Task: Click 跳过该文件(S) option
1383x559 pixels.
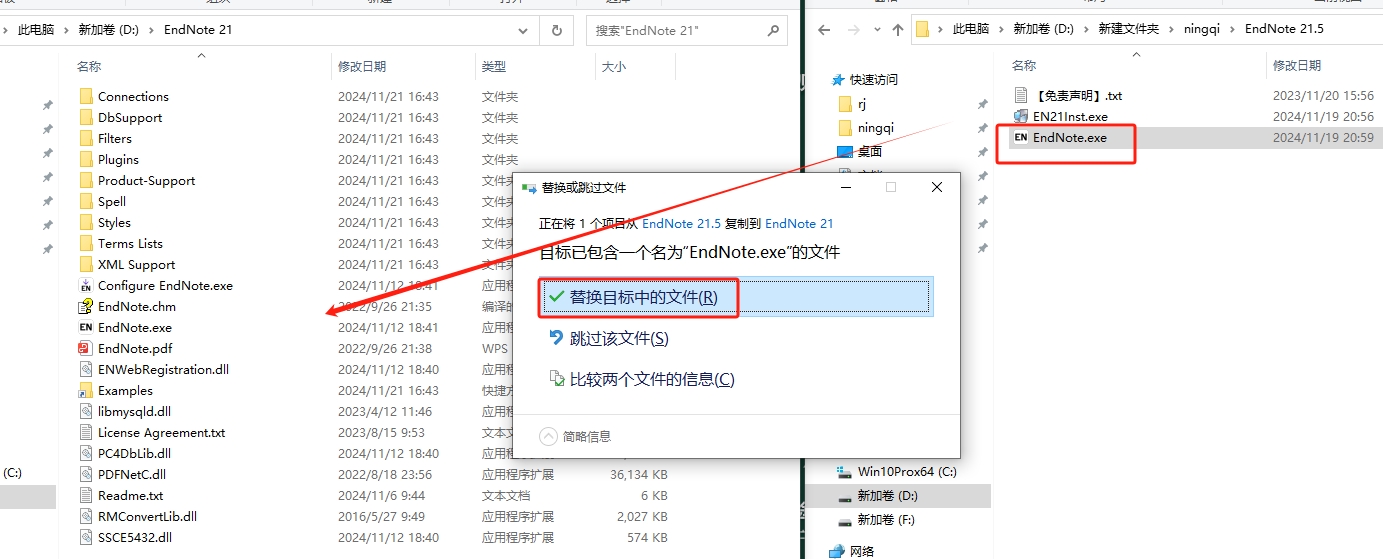Action: click(x=735, y=339)
